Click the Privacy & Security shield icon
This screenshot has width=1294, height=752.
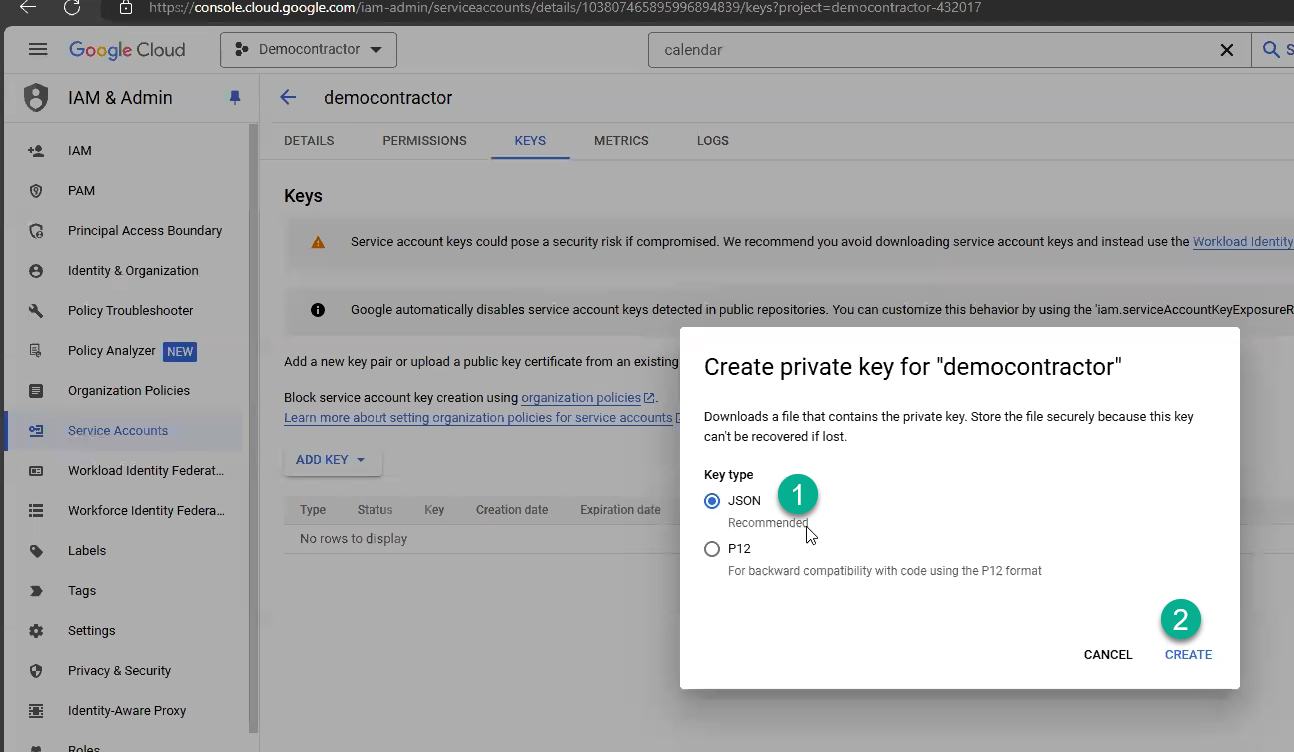(36, 671)
